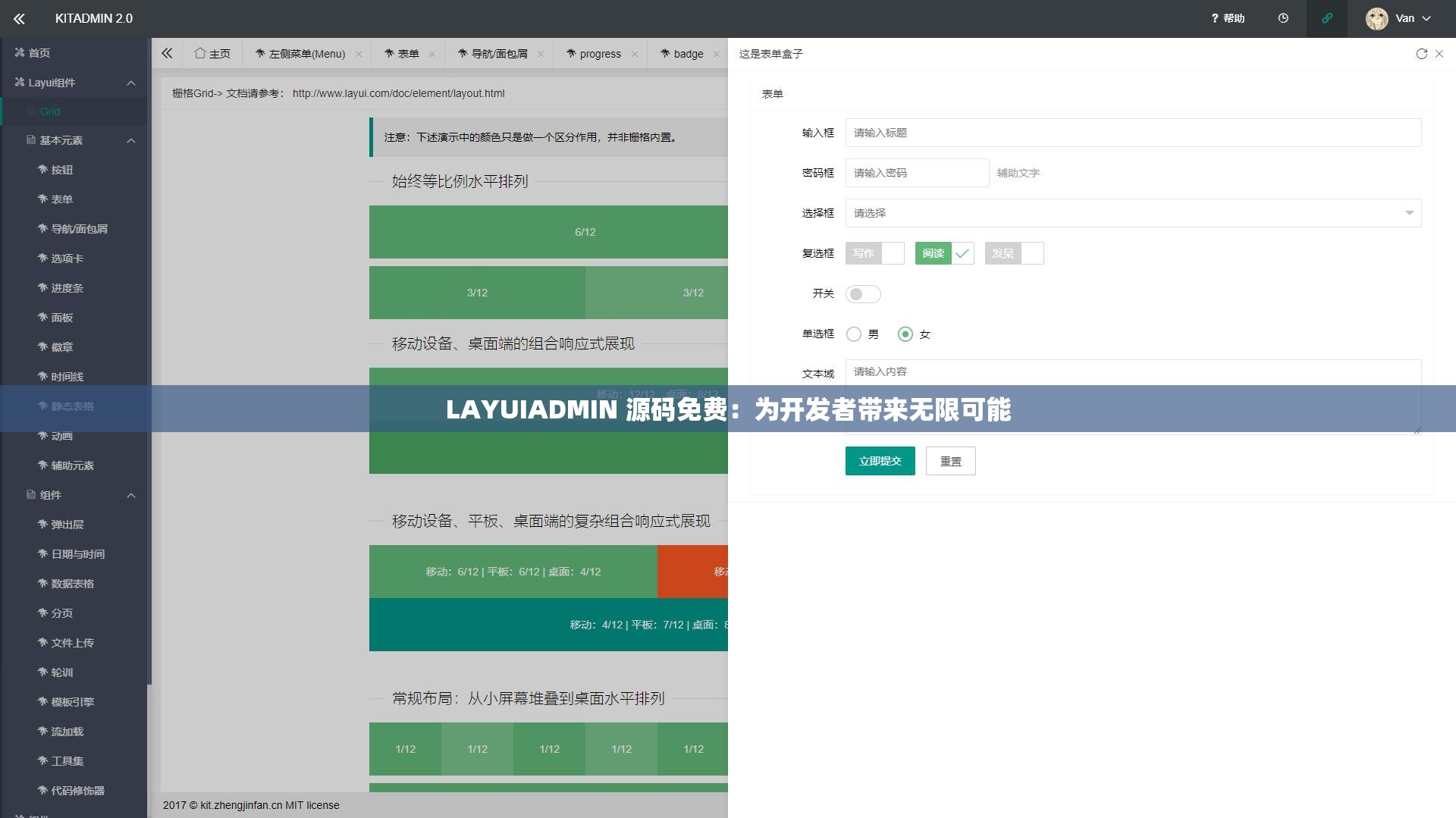Click the orange grid block
1456x818 pixels.
692,572
